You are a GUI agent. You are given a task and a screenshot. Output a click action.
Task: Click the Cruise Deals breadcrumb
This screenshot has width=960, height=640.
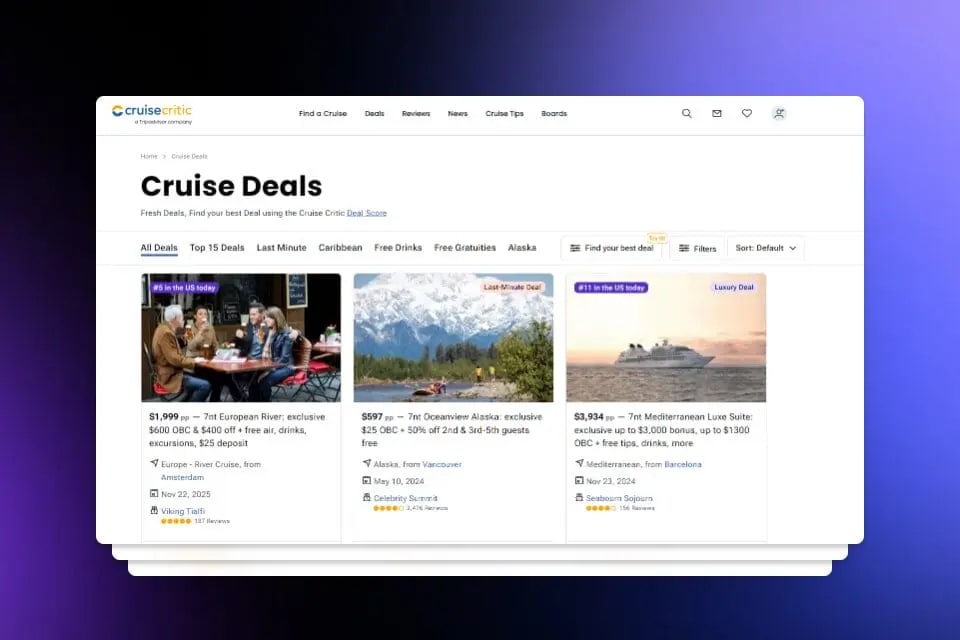click(189, 156)
